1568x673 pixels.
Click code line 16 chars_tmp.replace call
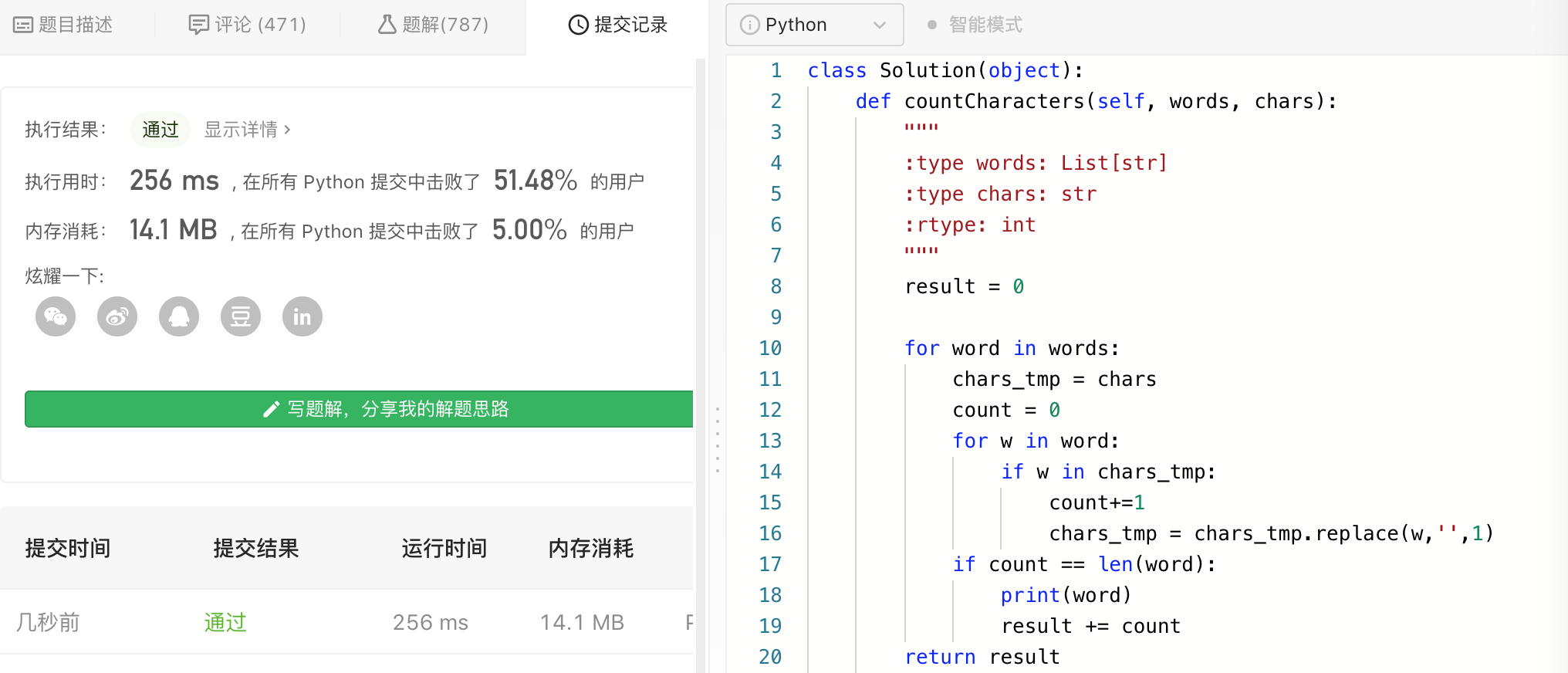pos(1272,533)
